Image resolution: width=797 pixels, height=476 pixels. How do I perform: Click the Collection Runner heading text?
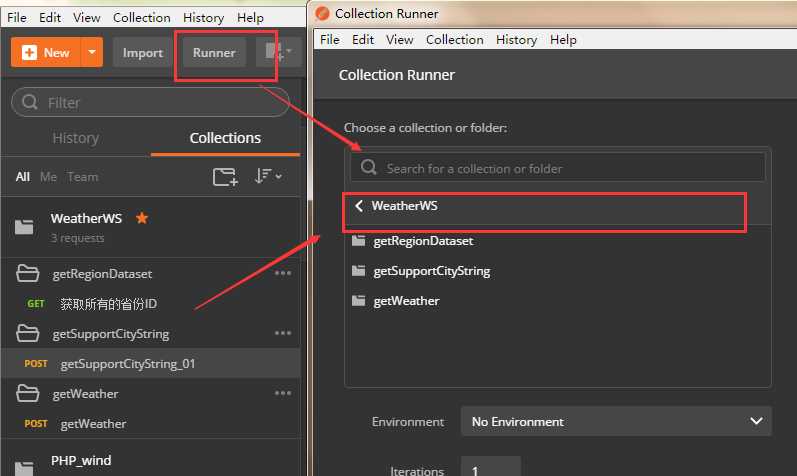[x=396, y=75]
